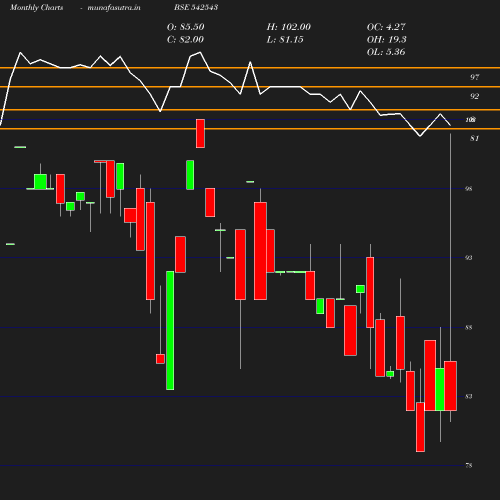The height and width of the screenshot is (500, 500).
Task: Click the topmost red candle touching the orange line
Action: (200, 133)
